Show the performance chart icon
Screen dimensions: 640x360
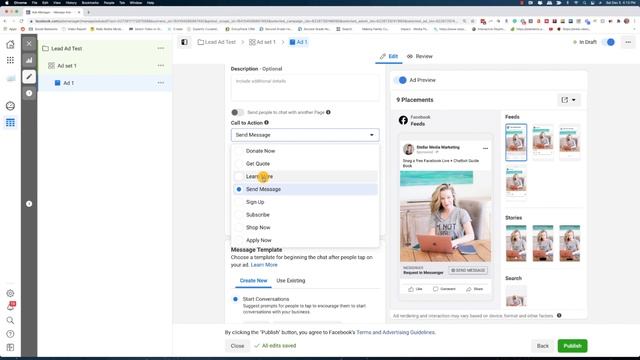tap(29, 60)
